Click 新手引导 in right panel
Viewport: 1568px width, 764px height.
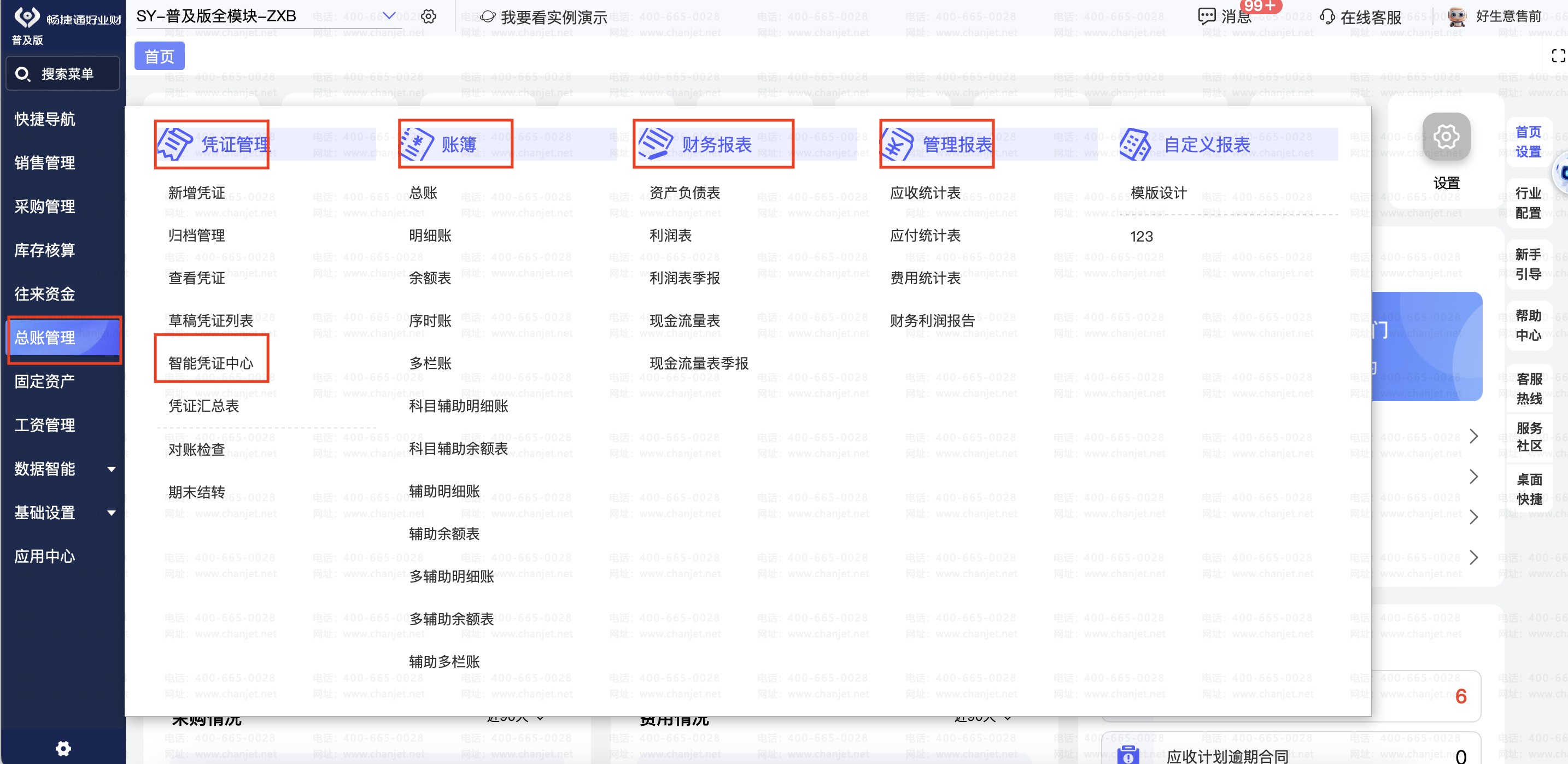[1529, 264]
